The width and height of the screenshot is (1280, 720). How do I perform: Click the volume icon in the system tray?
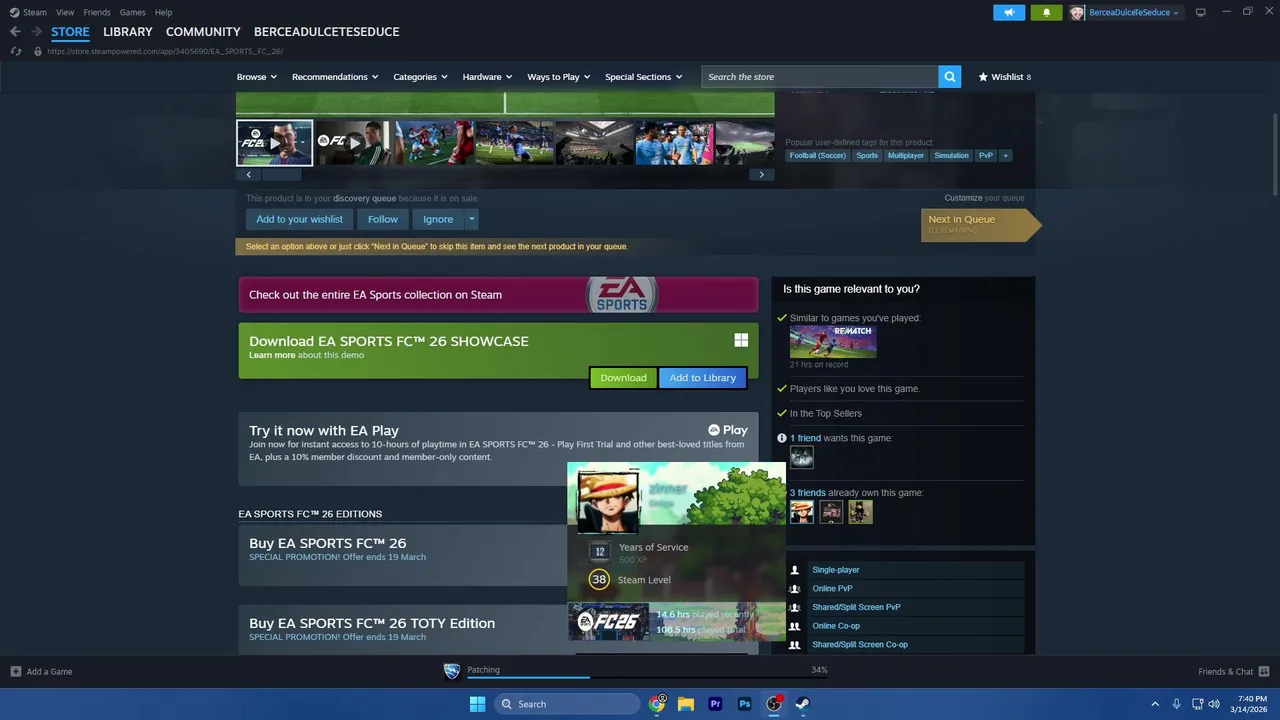click(1214, 704)
